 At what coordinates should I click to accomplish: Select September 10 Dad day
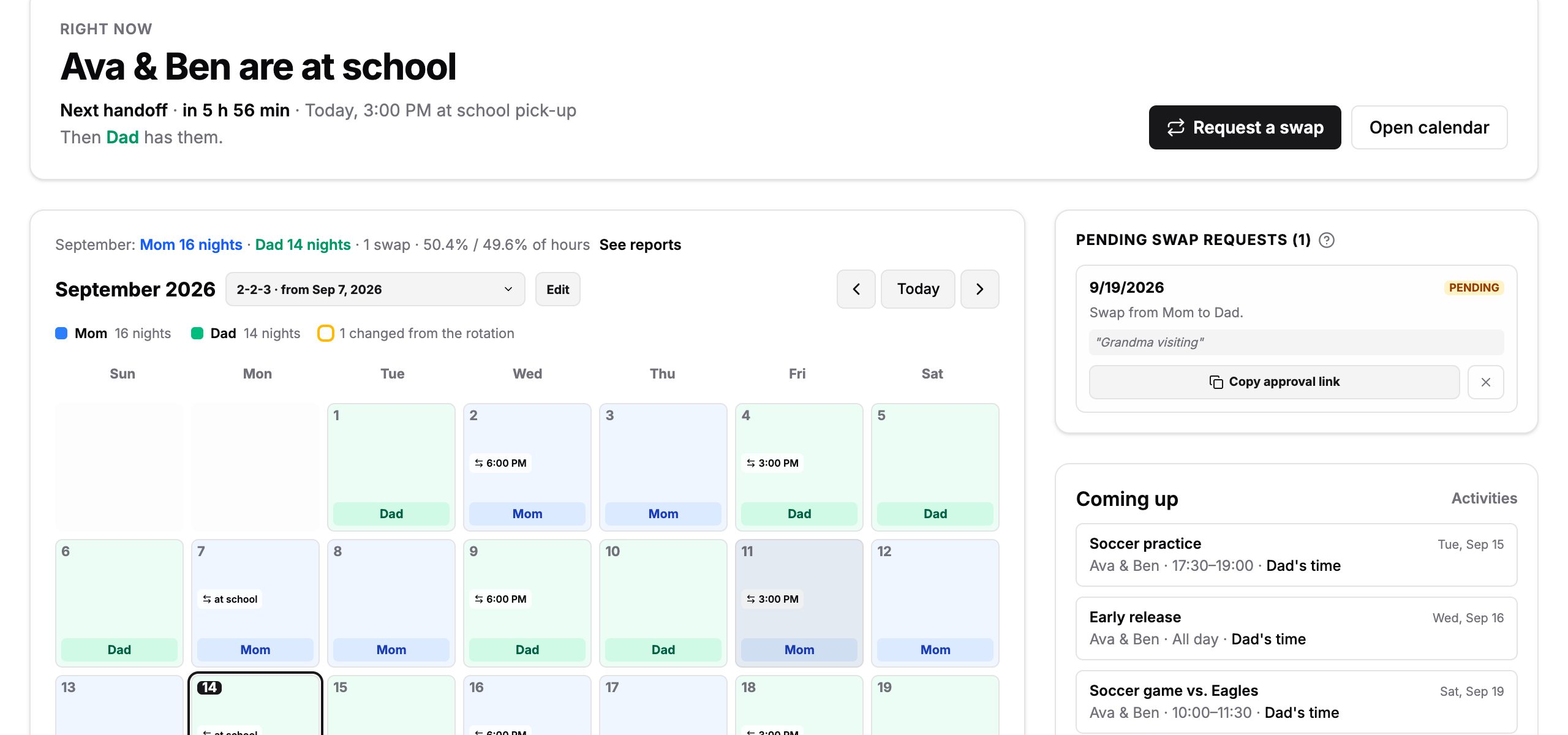tap(663, 603)
